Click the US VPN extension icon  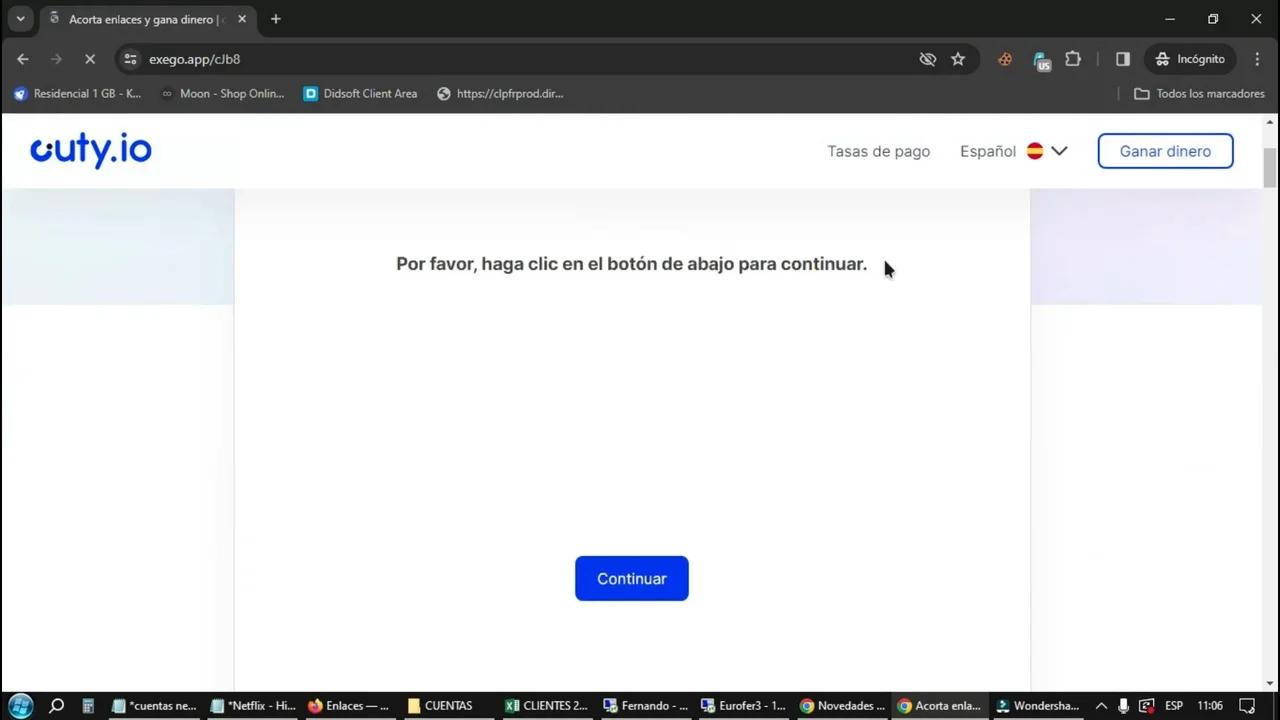point(1042,61)
